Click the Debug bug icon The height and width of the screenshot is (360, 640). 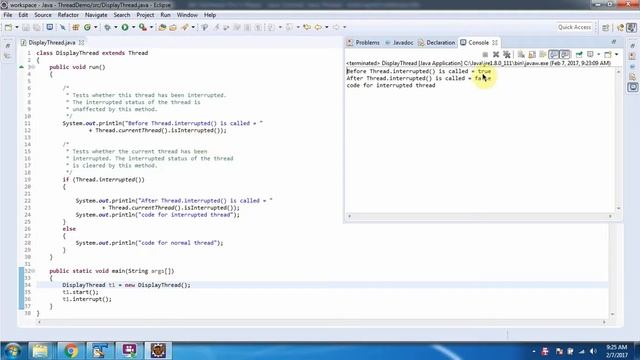tap(107, 27)
